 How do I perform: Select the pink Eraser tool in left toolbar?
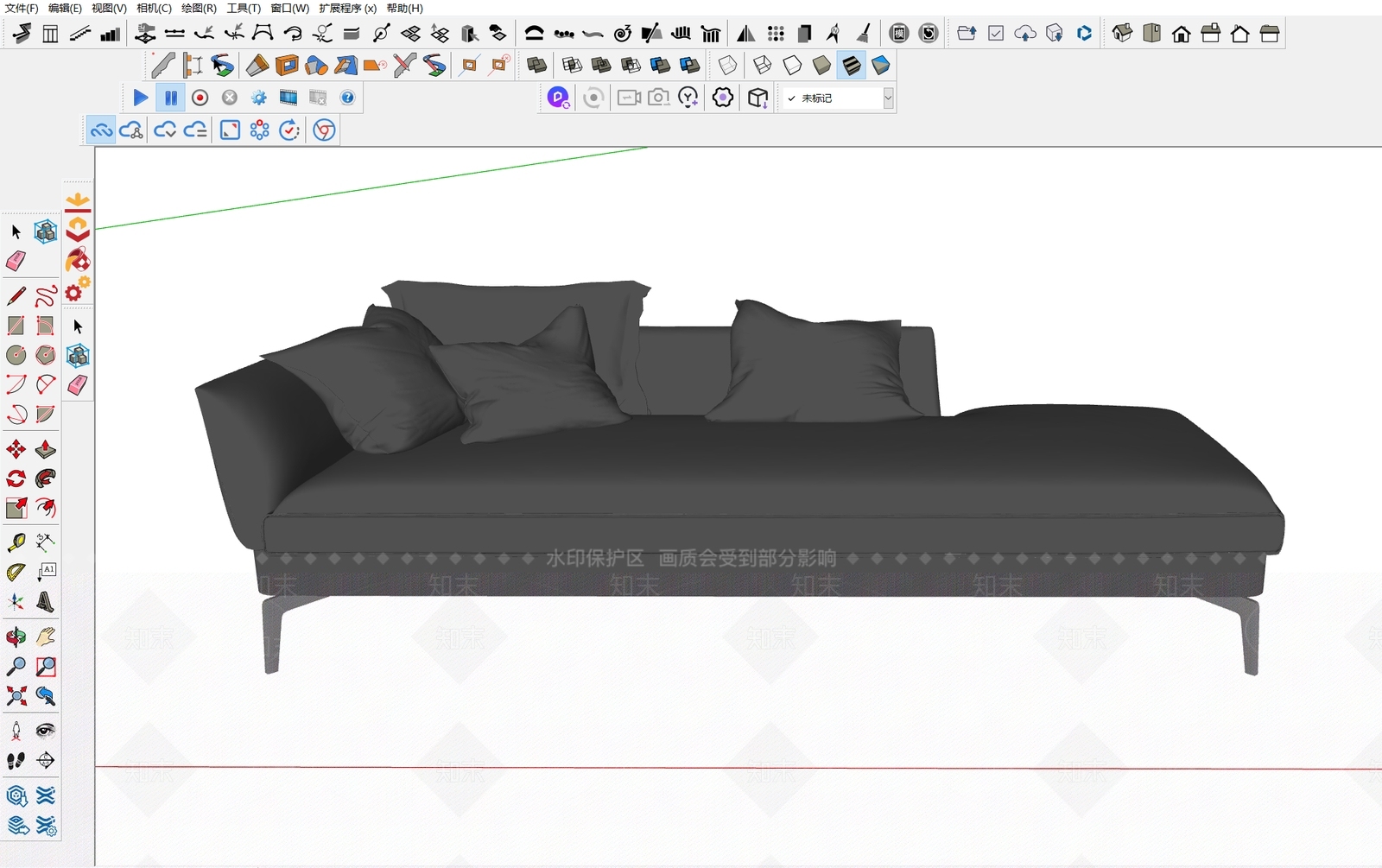(16, 261)
